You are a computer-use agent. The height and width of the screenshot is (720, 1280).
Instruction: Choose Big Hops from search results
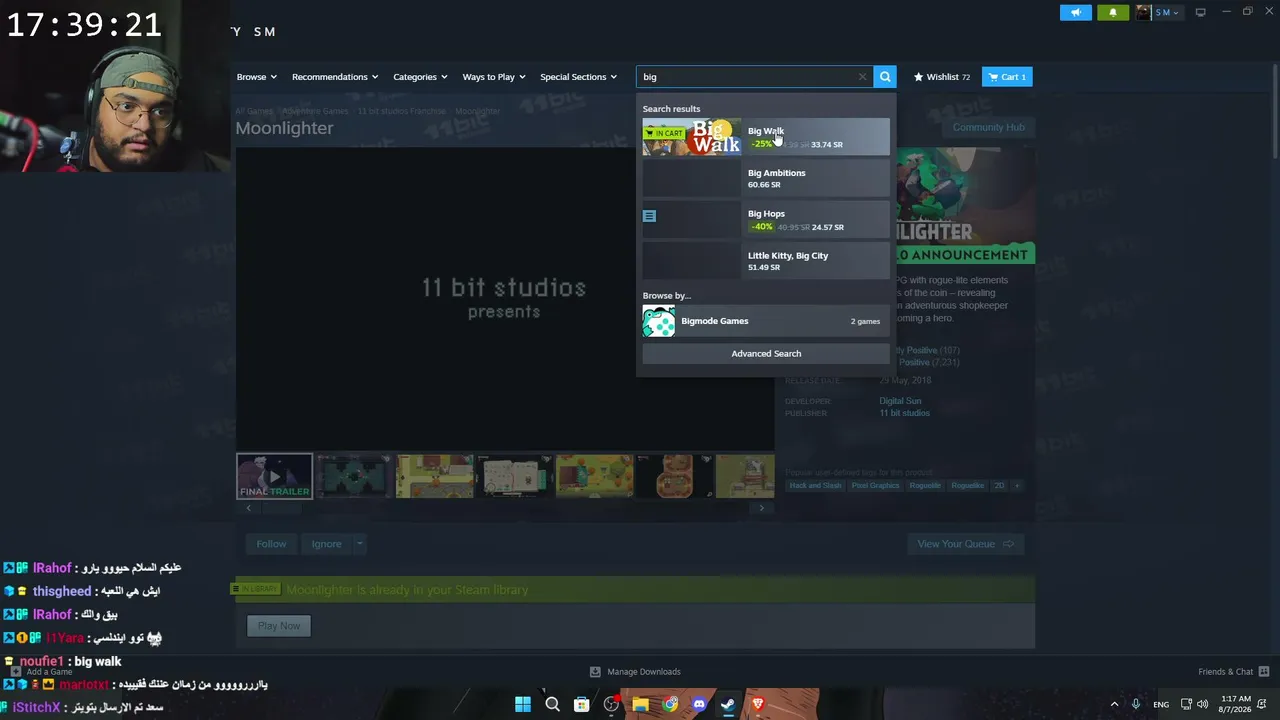point(766,219)
